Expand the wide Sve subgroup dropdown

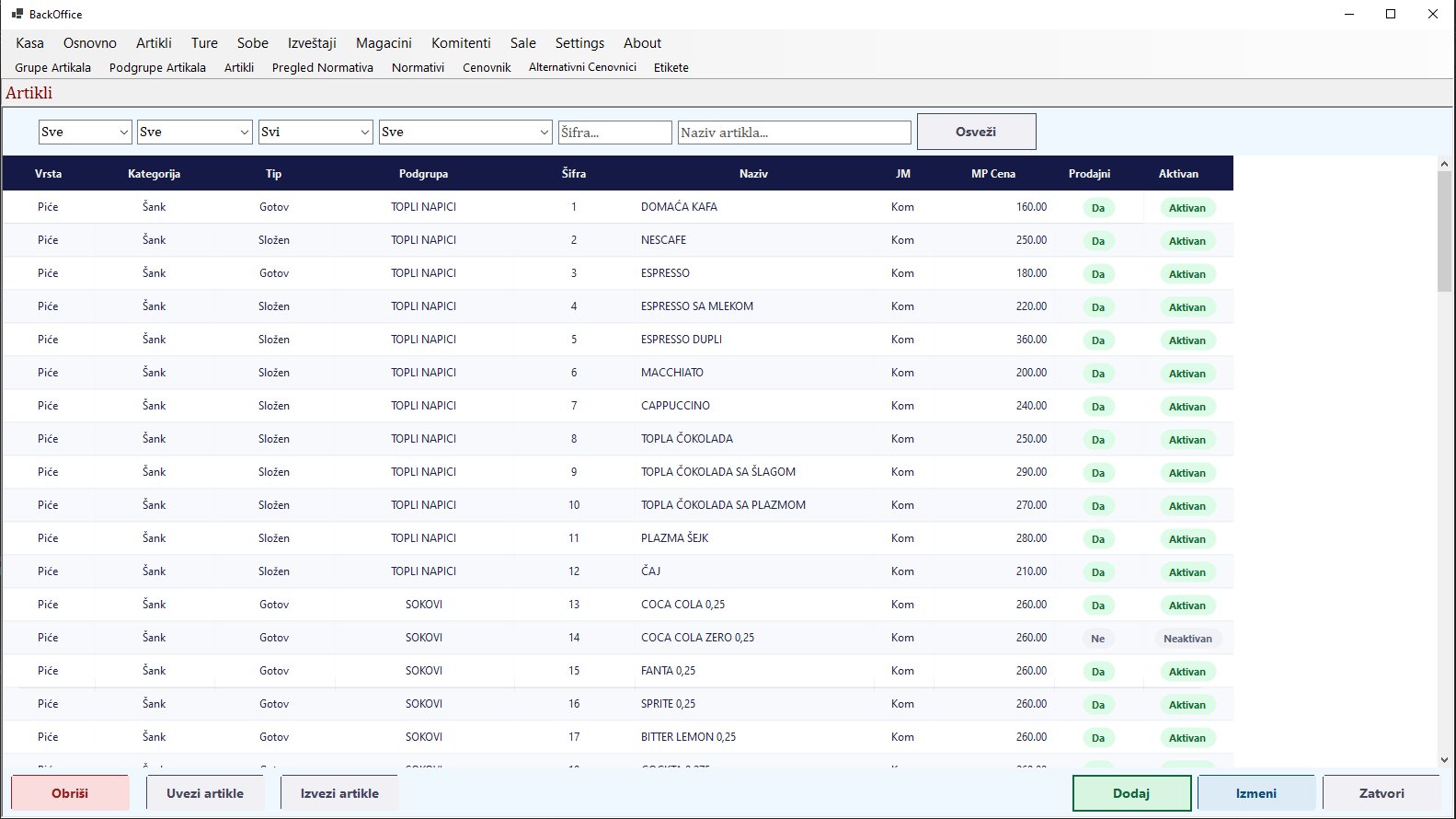click(x=465, y=132)
